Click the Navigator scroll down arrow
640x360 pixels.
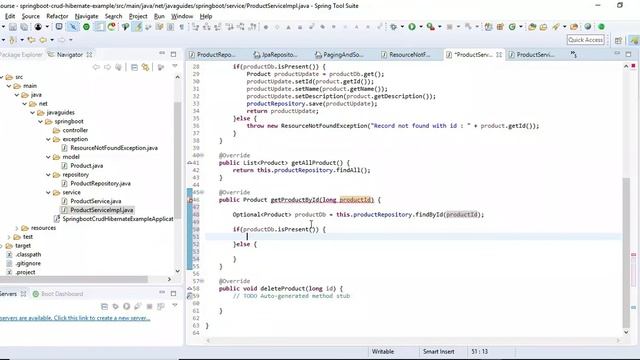pyautogui.click(x=178, y=271)
